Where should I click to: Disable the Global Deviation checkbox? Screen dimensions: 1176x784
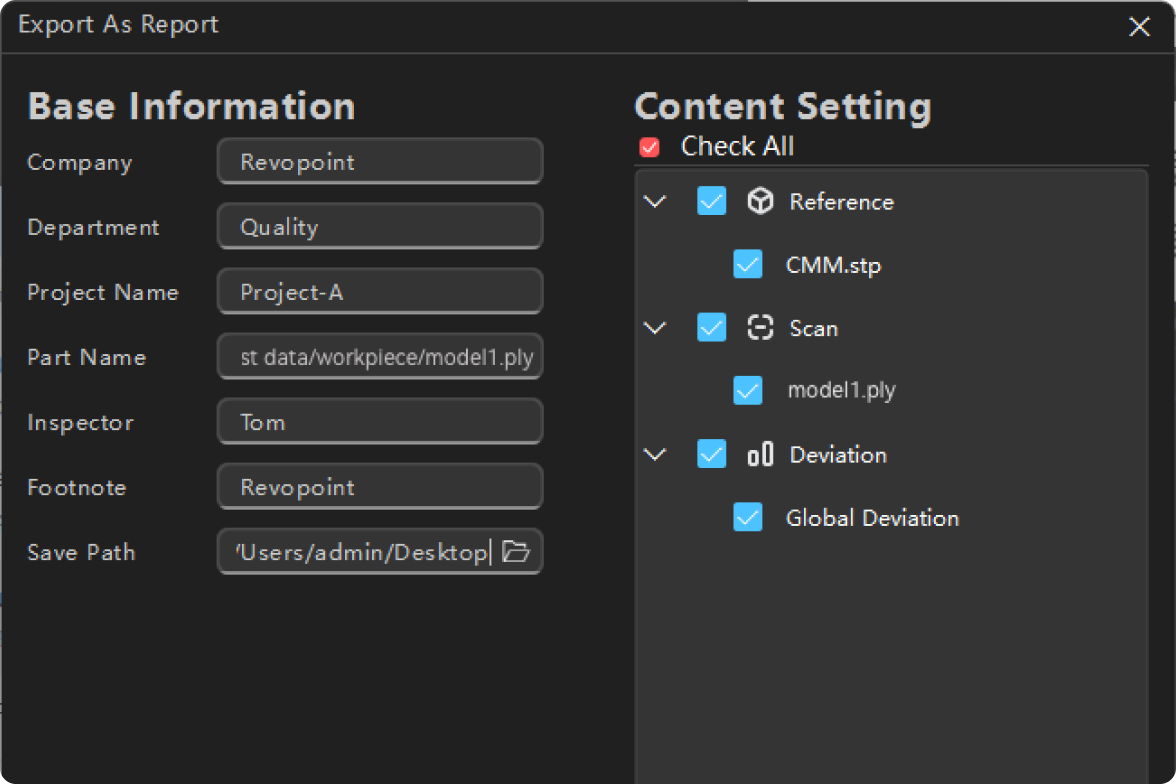point(748,517)
